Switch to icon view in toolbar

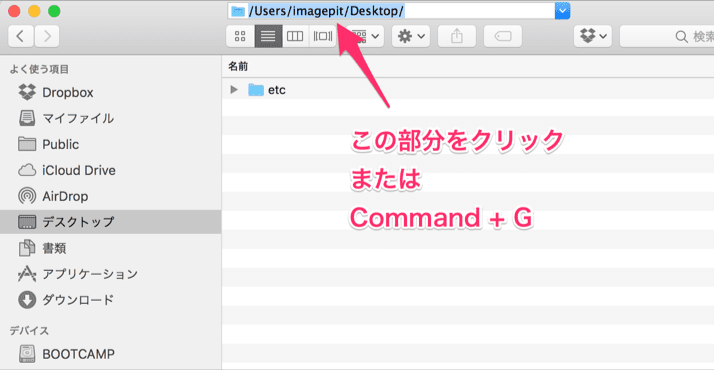click(x=240, y=36)
